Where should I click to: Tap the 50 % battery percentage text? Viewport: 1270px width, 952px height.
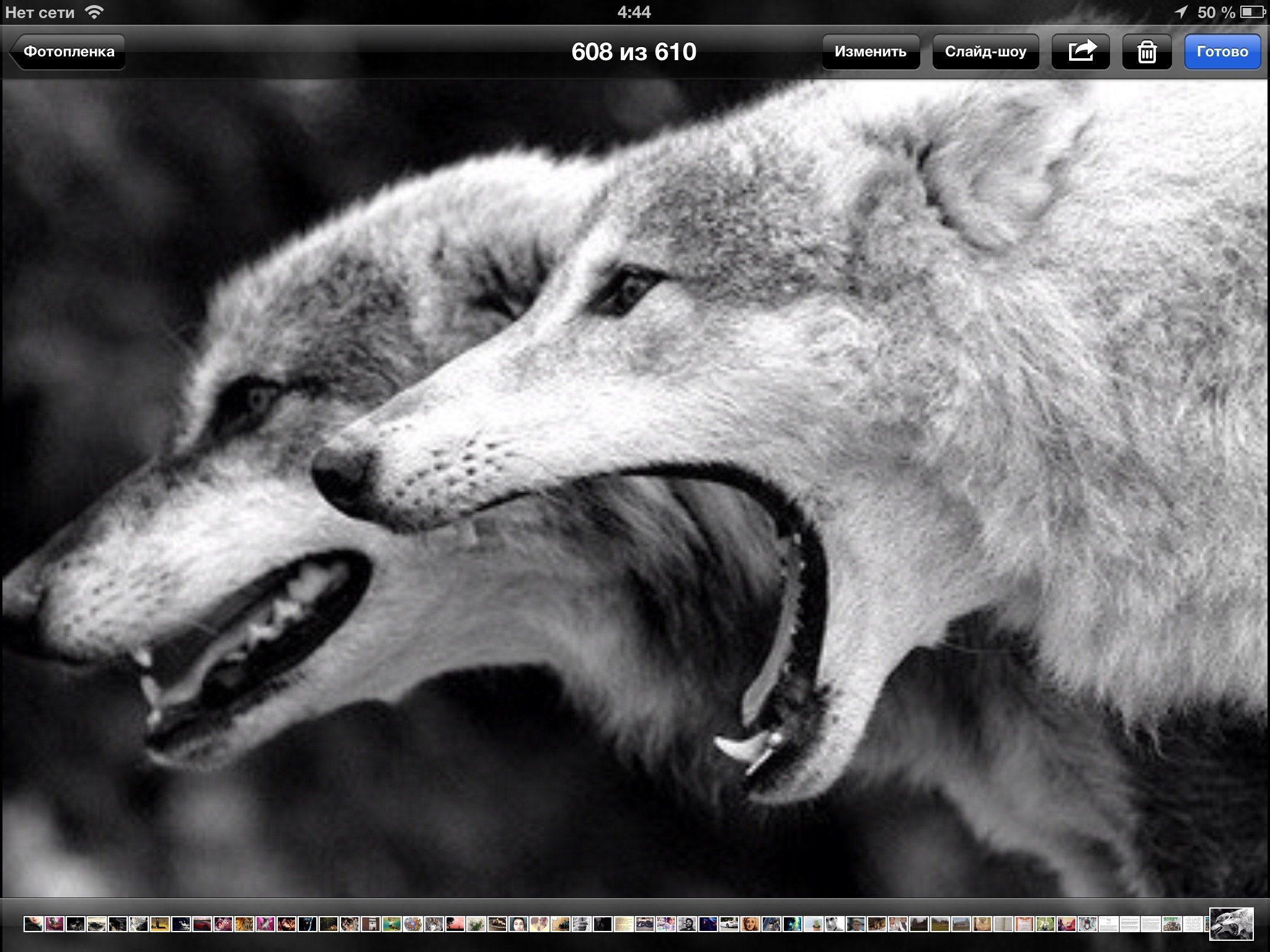click(1216, 12)
